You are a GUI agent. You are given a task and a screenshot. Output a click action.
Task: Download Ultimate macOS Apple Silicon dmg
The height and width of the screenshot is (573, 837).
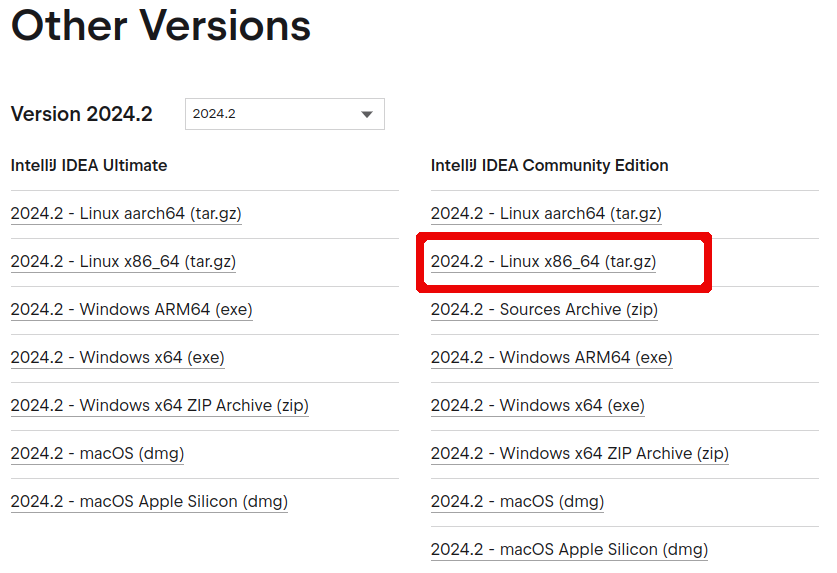[149, 502]
